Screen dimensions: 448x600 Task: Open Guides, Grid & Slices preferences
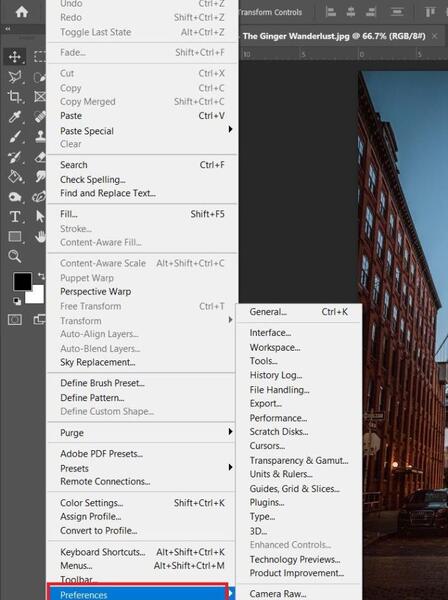coord(299,489)
